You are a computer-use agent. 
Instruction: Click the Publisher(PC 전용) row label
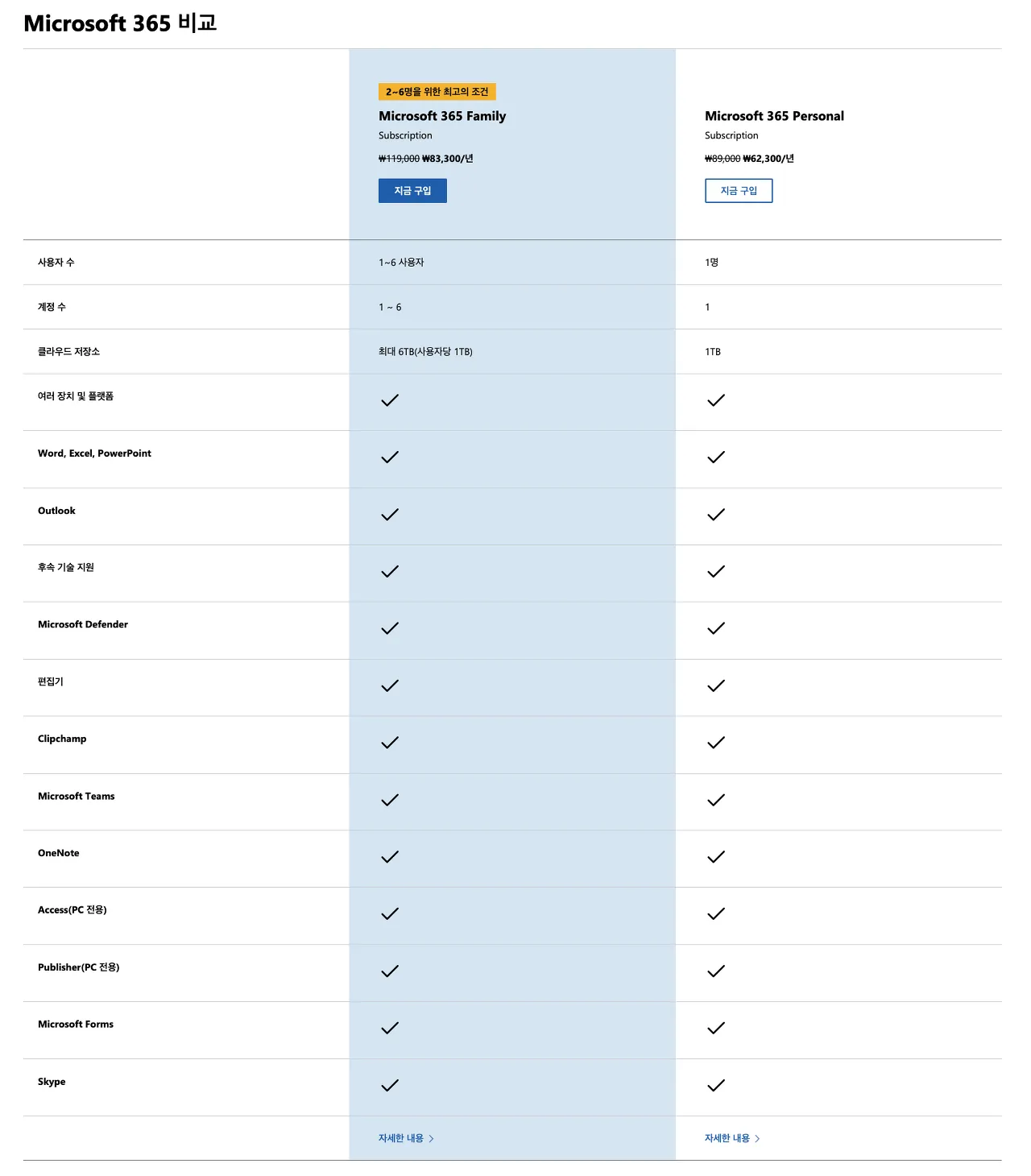click(x=79, y=967)
